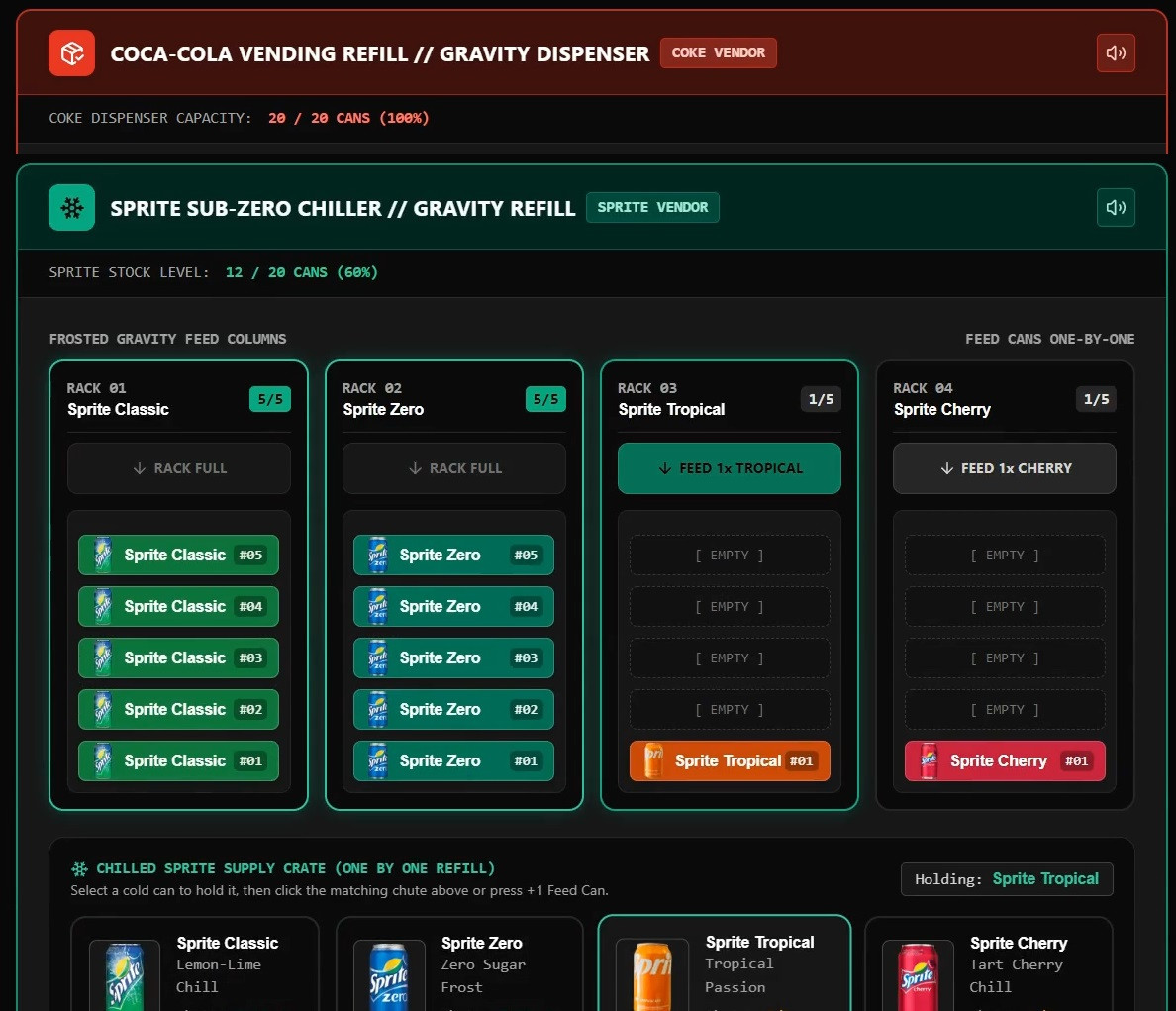Select Sprite Tropical #01 can slot

pos(730,760)
